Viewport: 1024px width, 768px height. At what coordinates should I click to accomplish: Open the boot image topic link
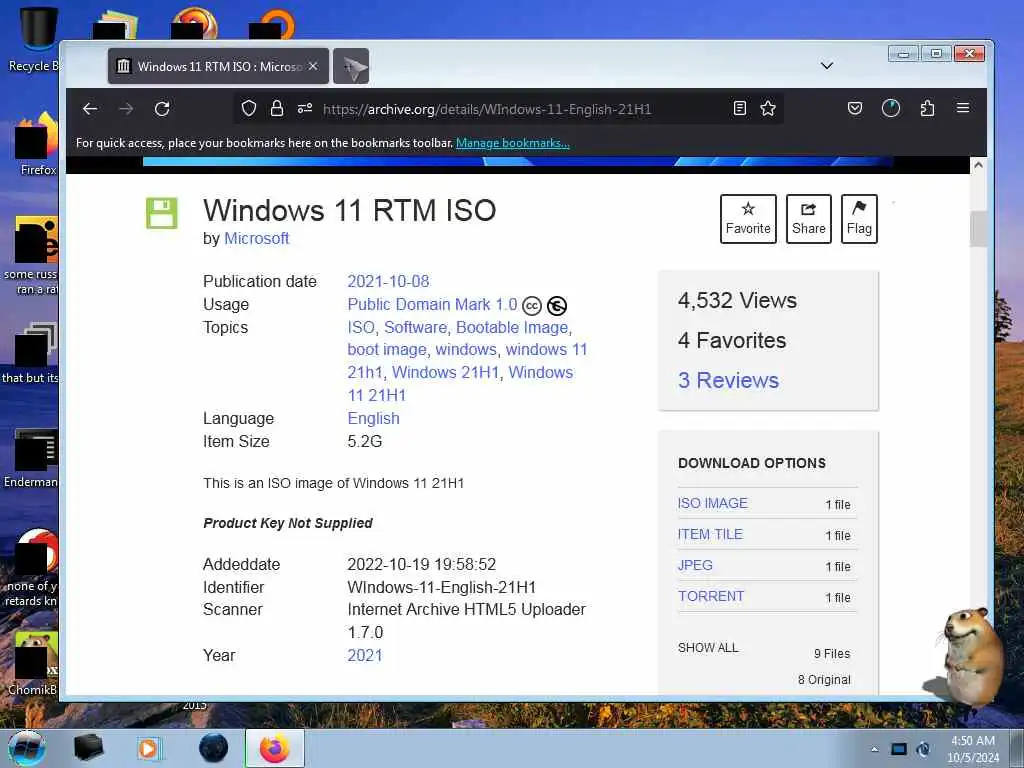pos(387,350)
